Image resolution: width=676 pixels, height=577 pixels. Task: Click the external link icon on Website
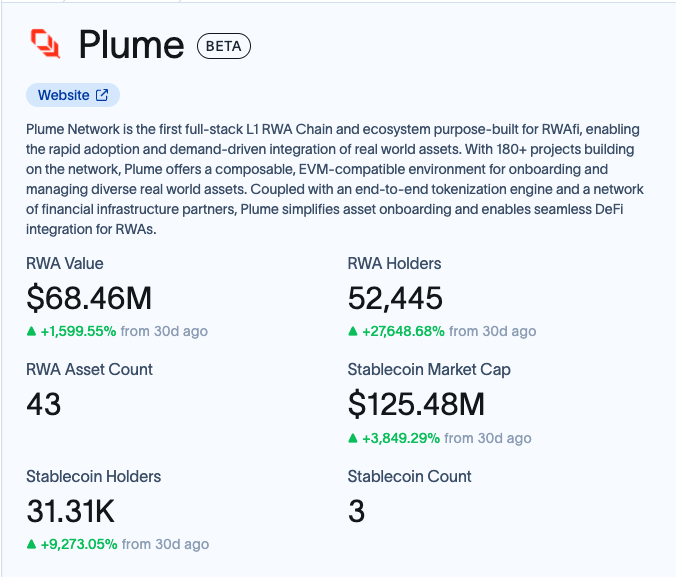102,95
